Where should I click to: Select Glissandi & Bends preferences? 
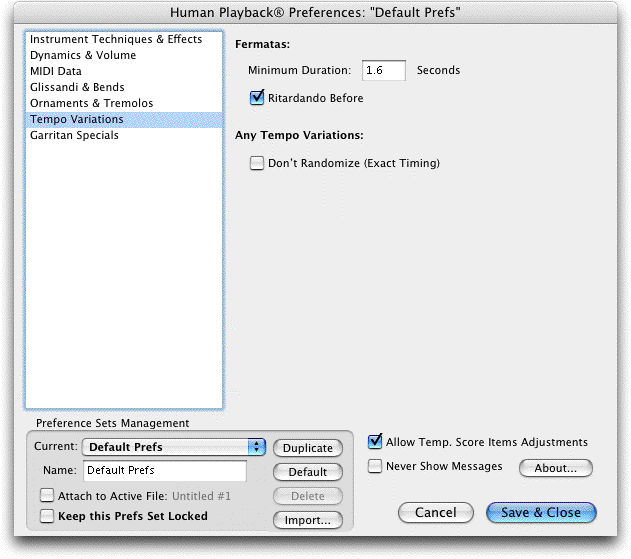124,87
